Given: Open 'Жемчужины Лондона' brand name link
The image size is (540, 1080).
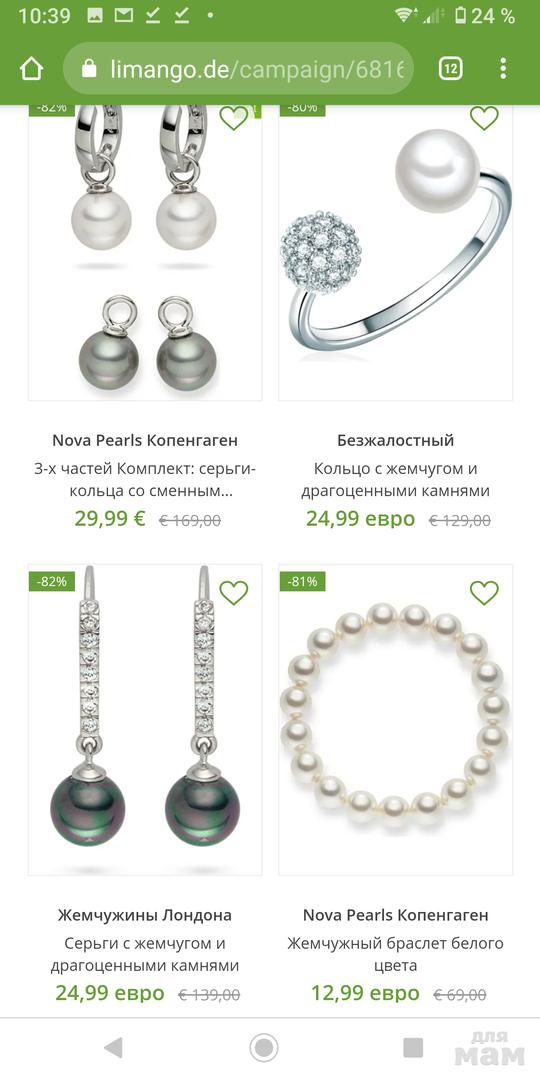Looking at the screenshot, I should tap(145, 915).
